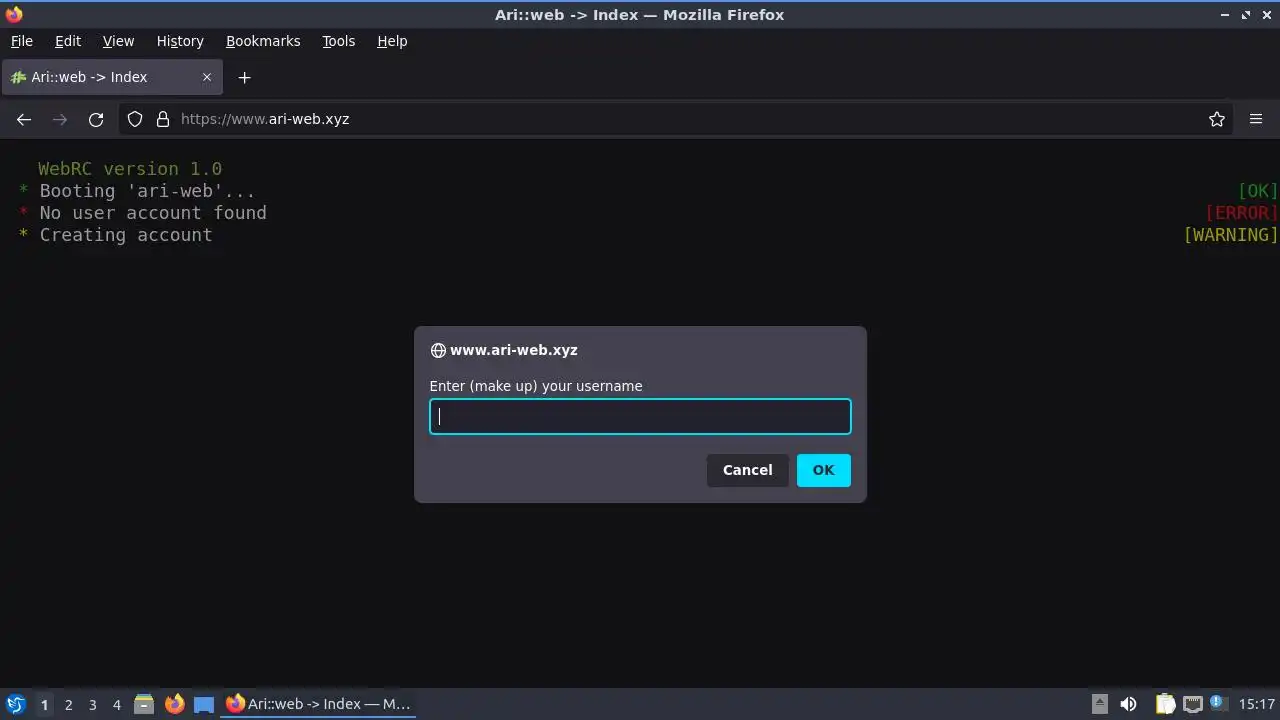Click the blue show desktop icon
Image resolution: width=1280 pixels, height=720 pixels.
coord(204,704)
